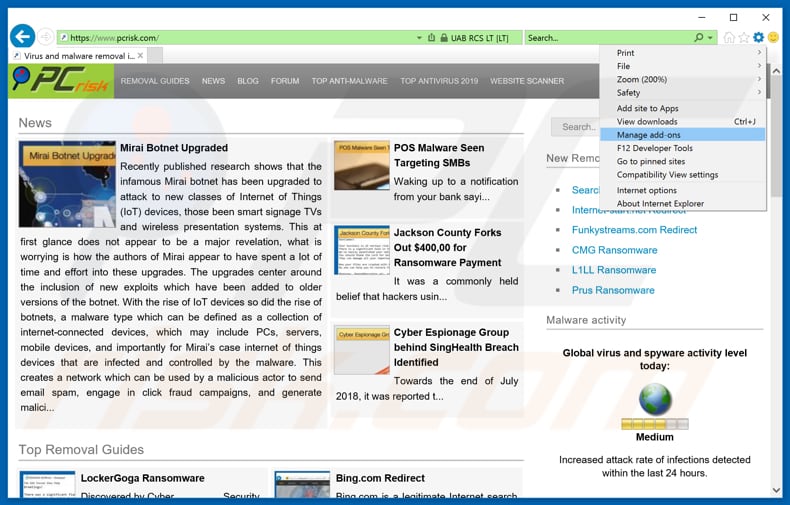Expand the address bar dropdown arrow
Viewport: 790px width, 505px height.
pyautogui.click(x=419, y=38)
